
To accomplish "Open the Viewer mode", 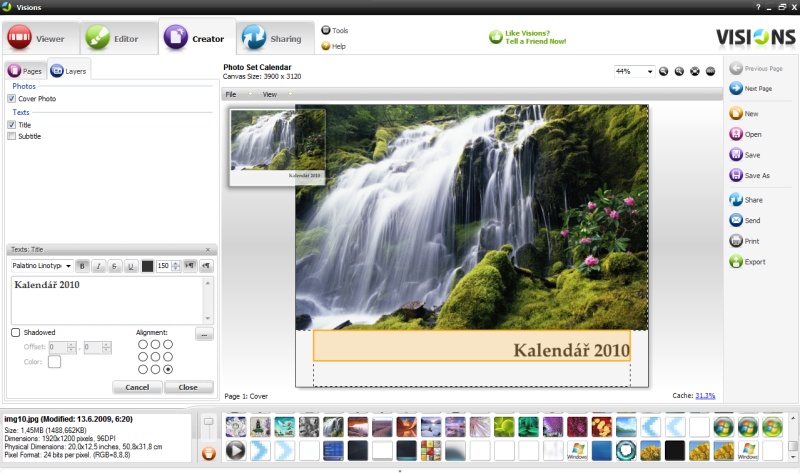I will [x=40, y=38].
